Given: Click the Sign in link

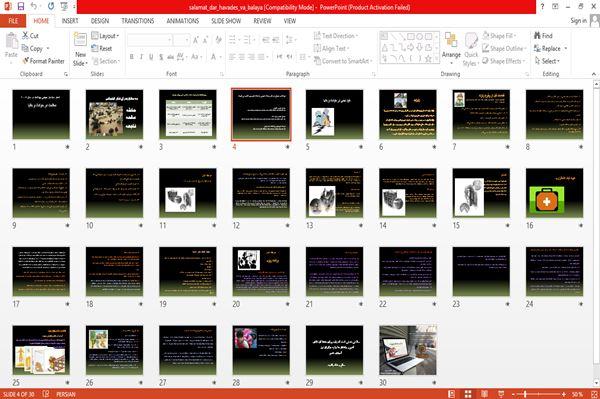Looking at the screenshot, I should [x=578, y=21].
